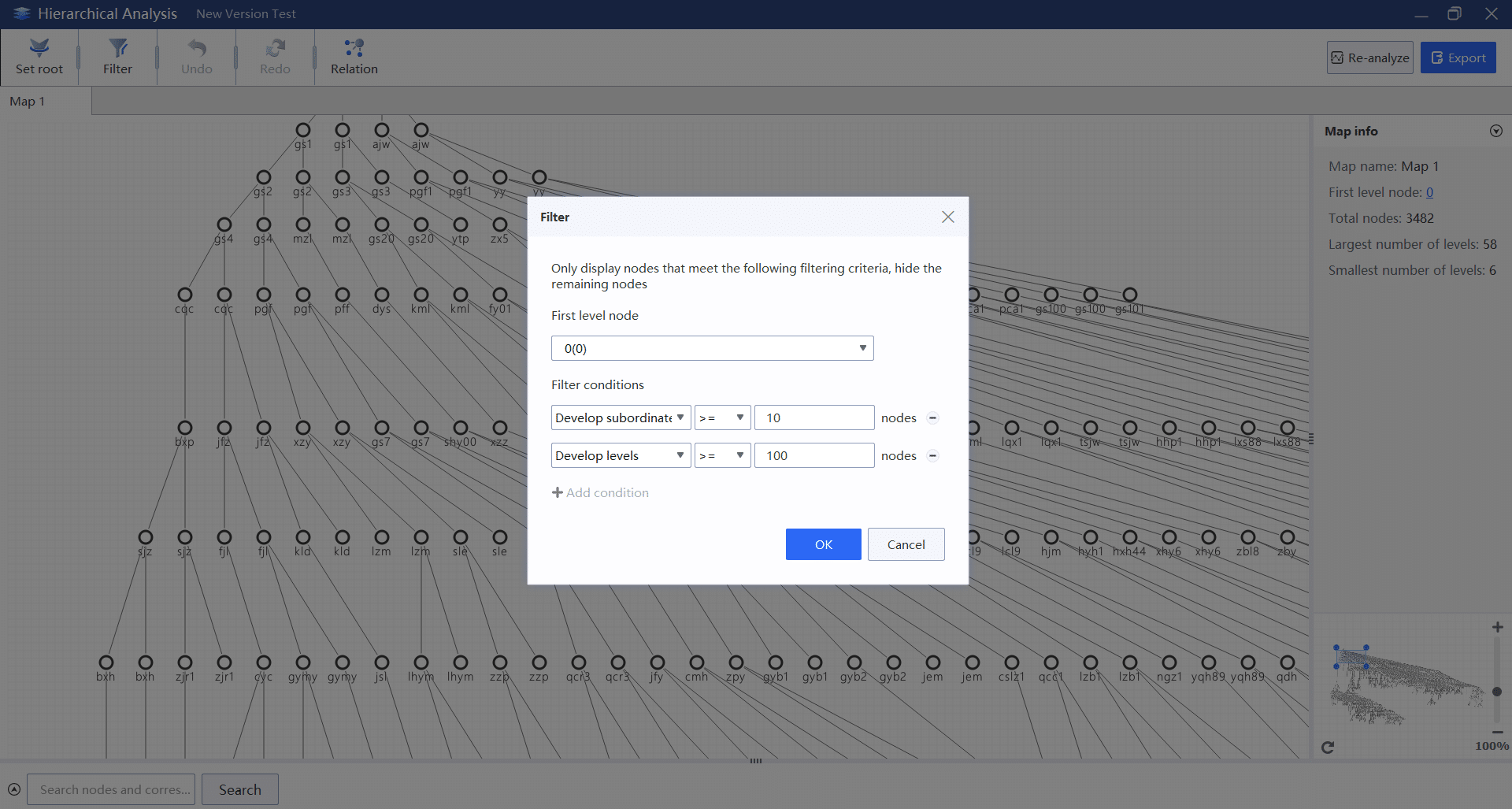Click Smallest number of levels: 6
The width and height of the screenshot is (1512, 809).
click(x=1412, y=270)
